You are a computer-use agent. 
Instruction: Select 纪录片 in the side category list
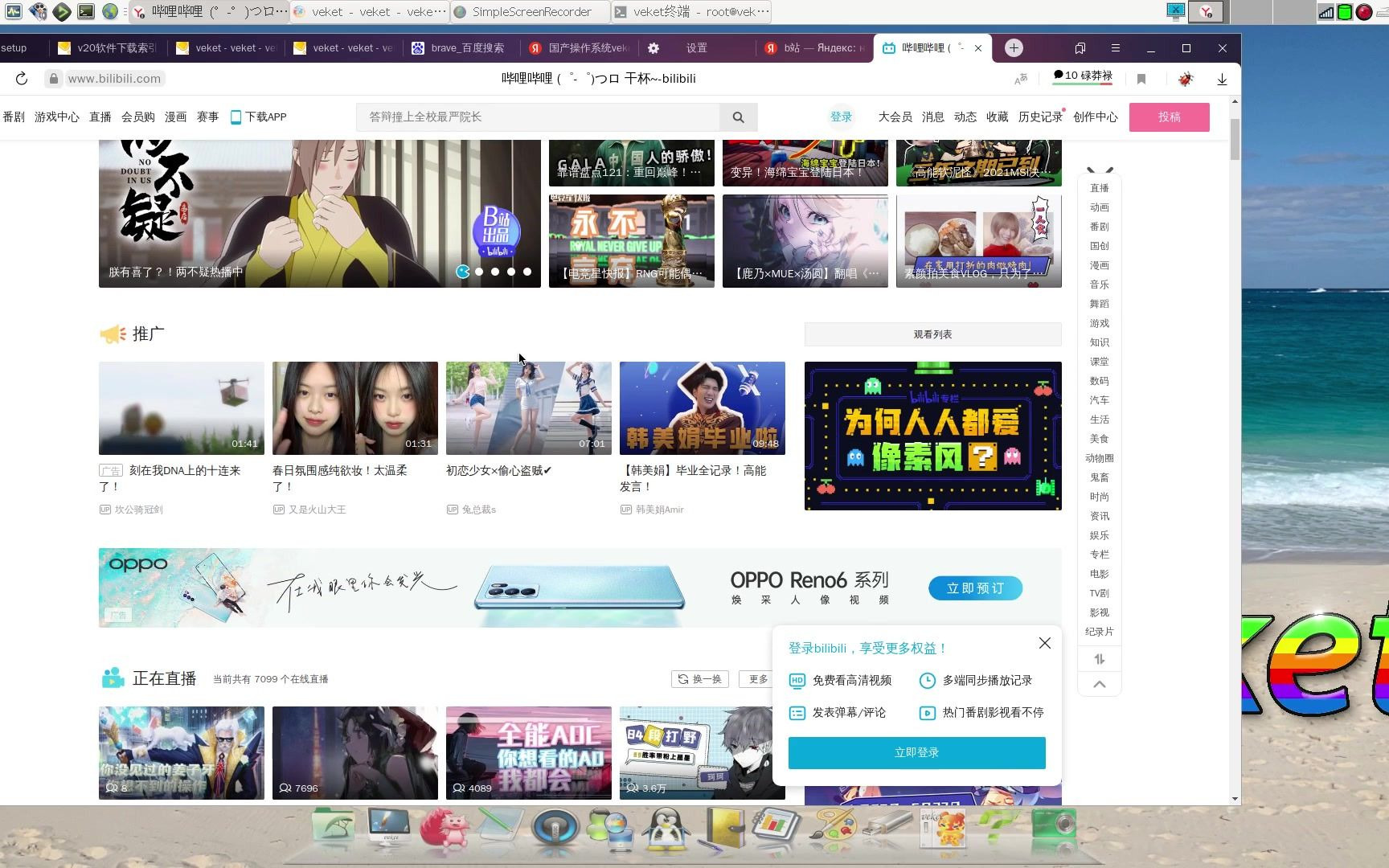pos(1099,632)
